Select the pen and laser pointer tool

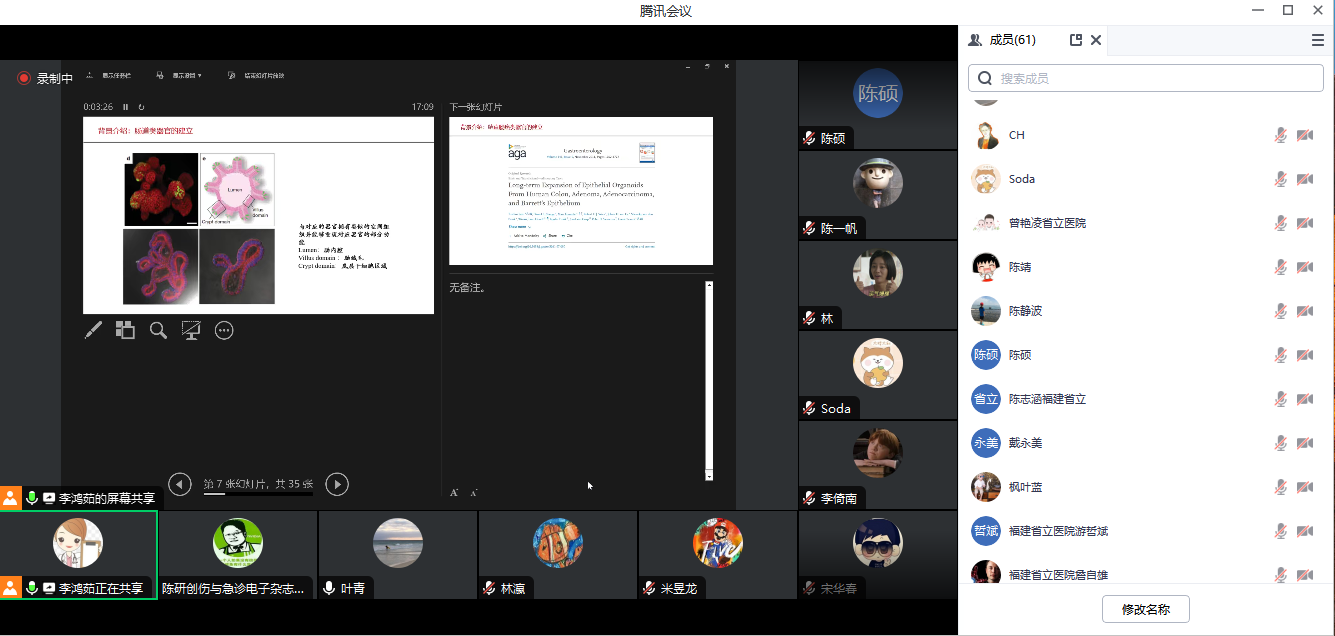click(x=93, y=330)
